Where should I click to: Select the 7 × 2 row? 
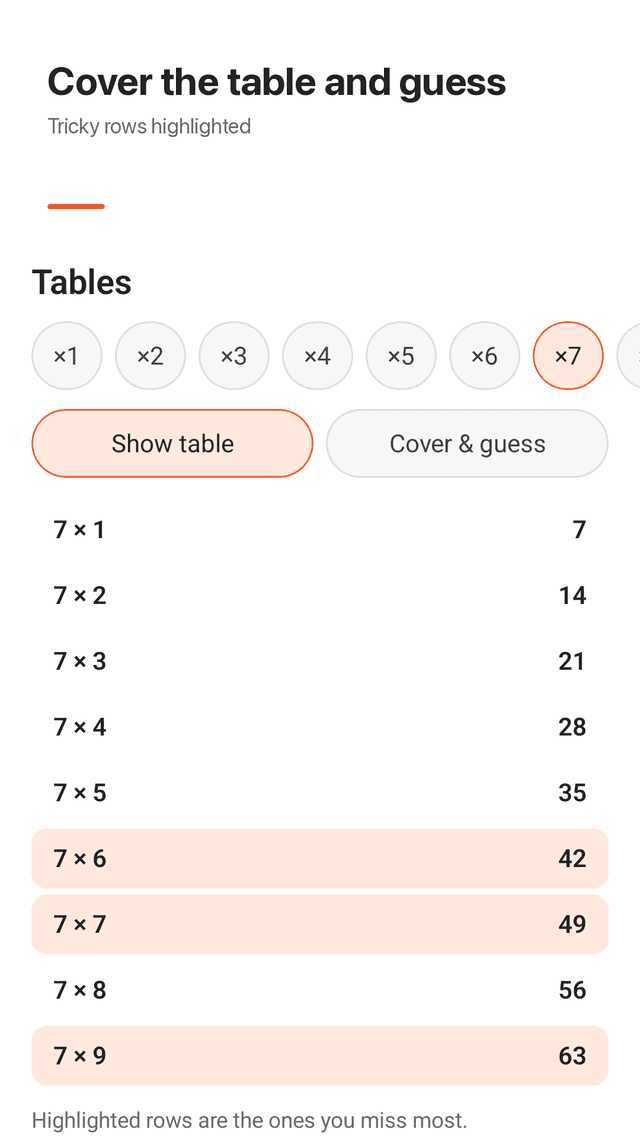(320, 595)
